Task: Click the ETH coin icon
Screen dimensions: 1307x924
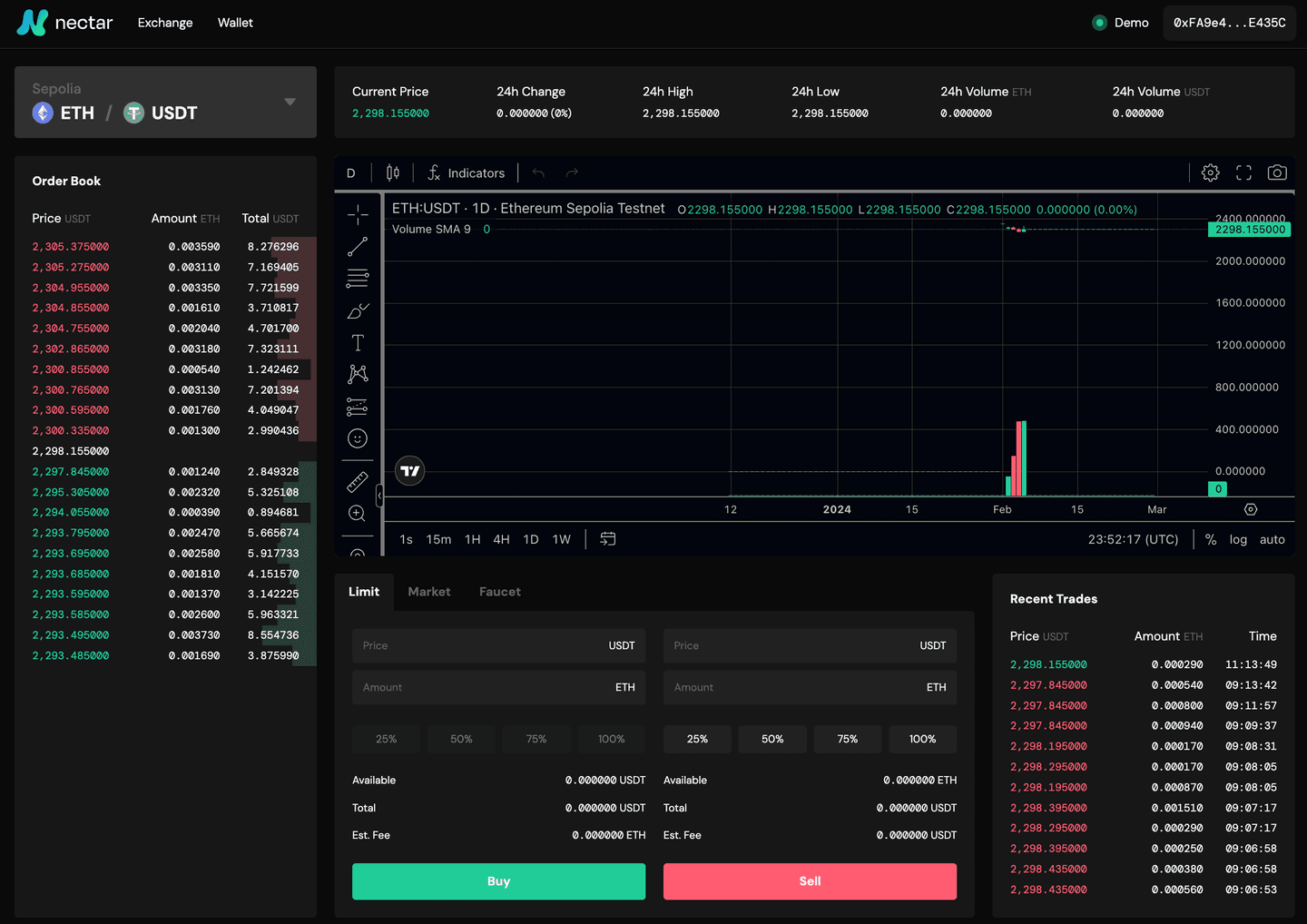Action: [x=43, y=113]
